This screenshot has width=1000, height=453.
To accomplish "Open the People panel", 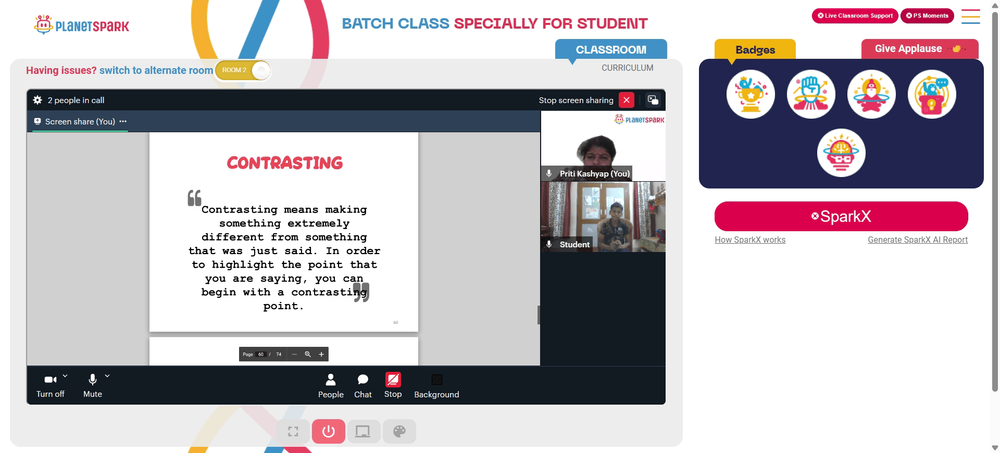I will click(x=331, y=386).
